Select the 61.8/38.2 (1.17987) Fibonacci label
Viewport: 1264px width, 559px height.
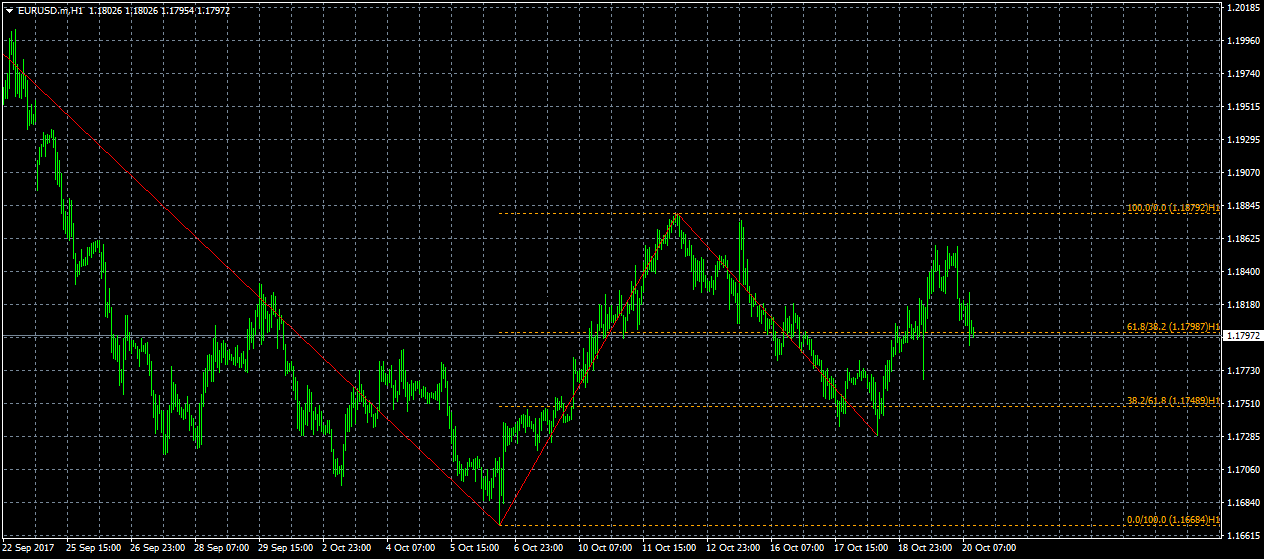1173,327
